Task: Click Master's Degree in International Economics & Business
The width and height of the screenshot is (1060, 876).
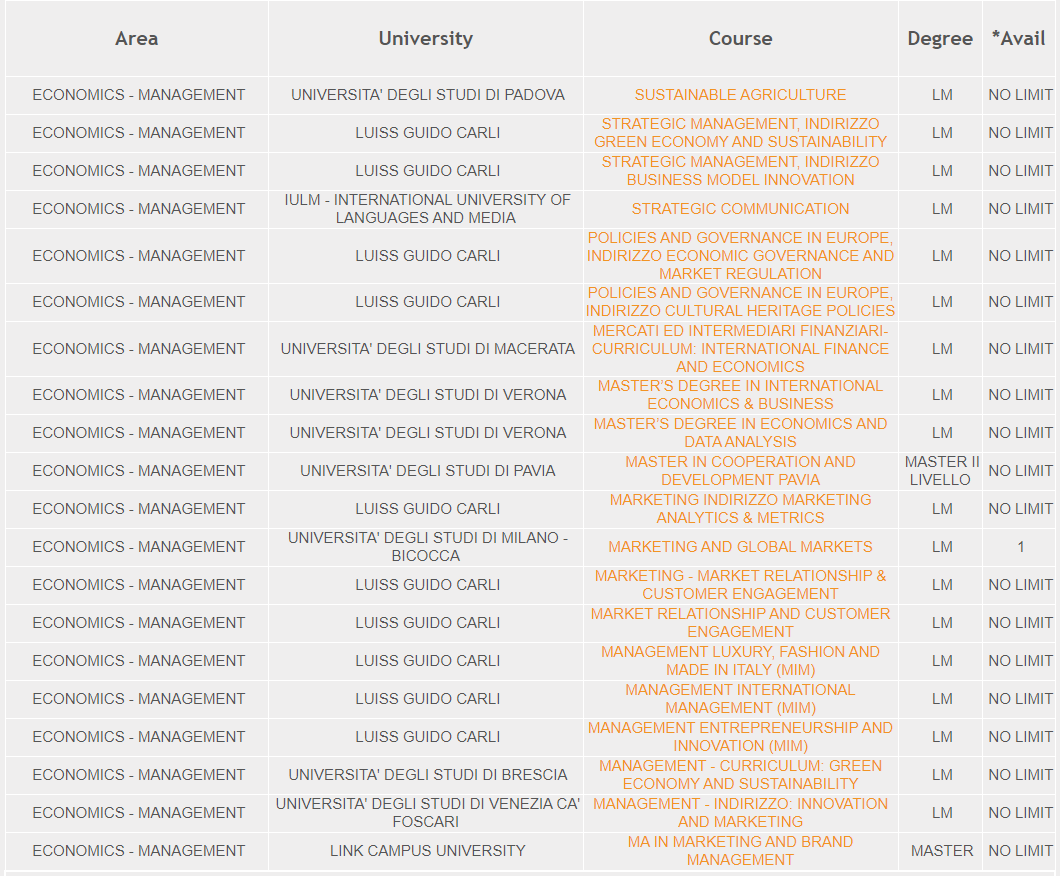Action: (x=740, y=395)
